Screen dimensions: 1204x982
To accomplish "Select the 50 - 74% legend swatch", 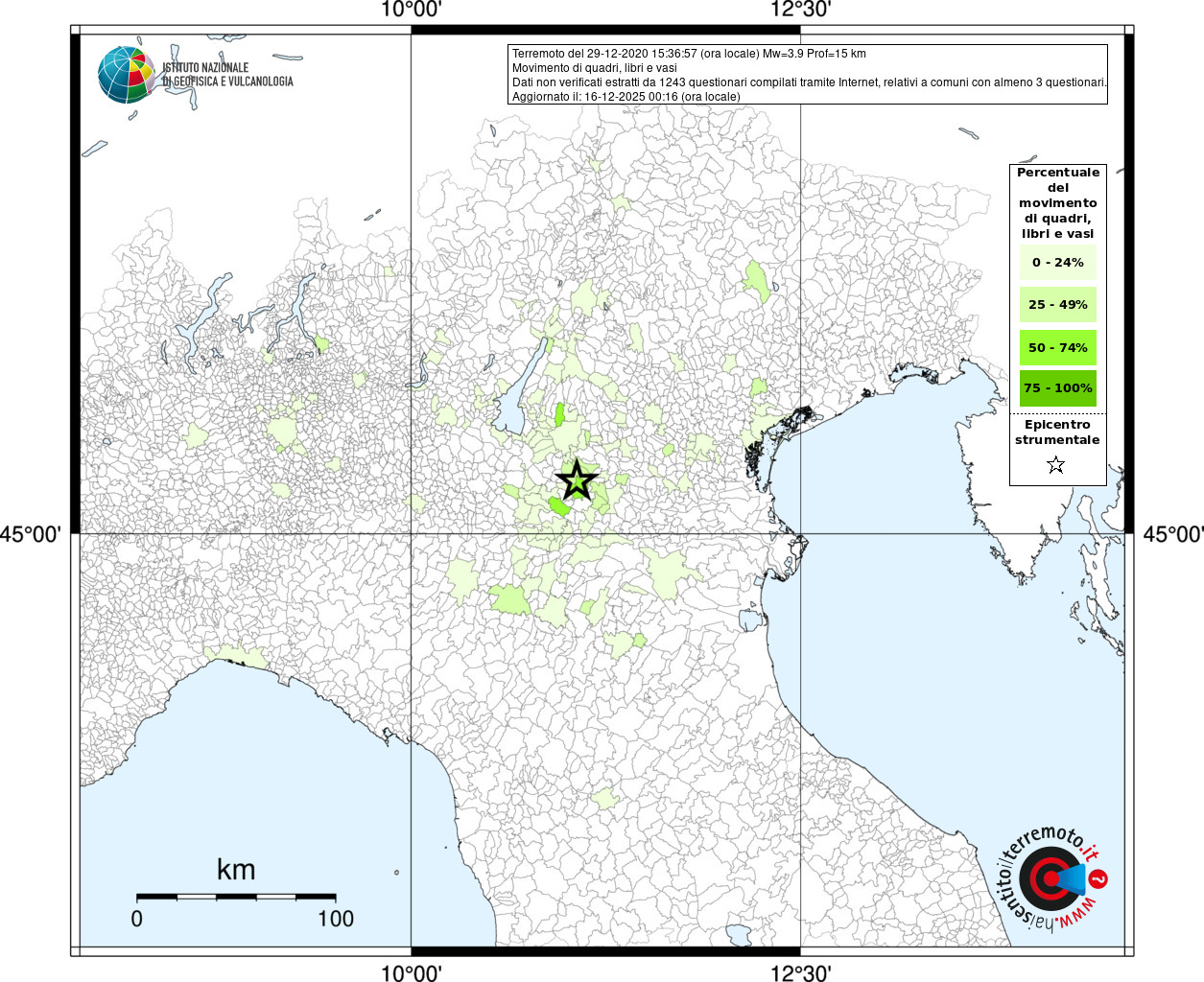I will click(x=1057, y=347).
